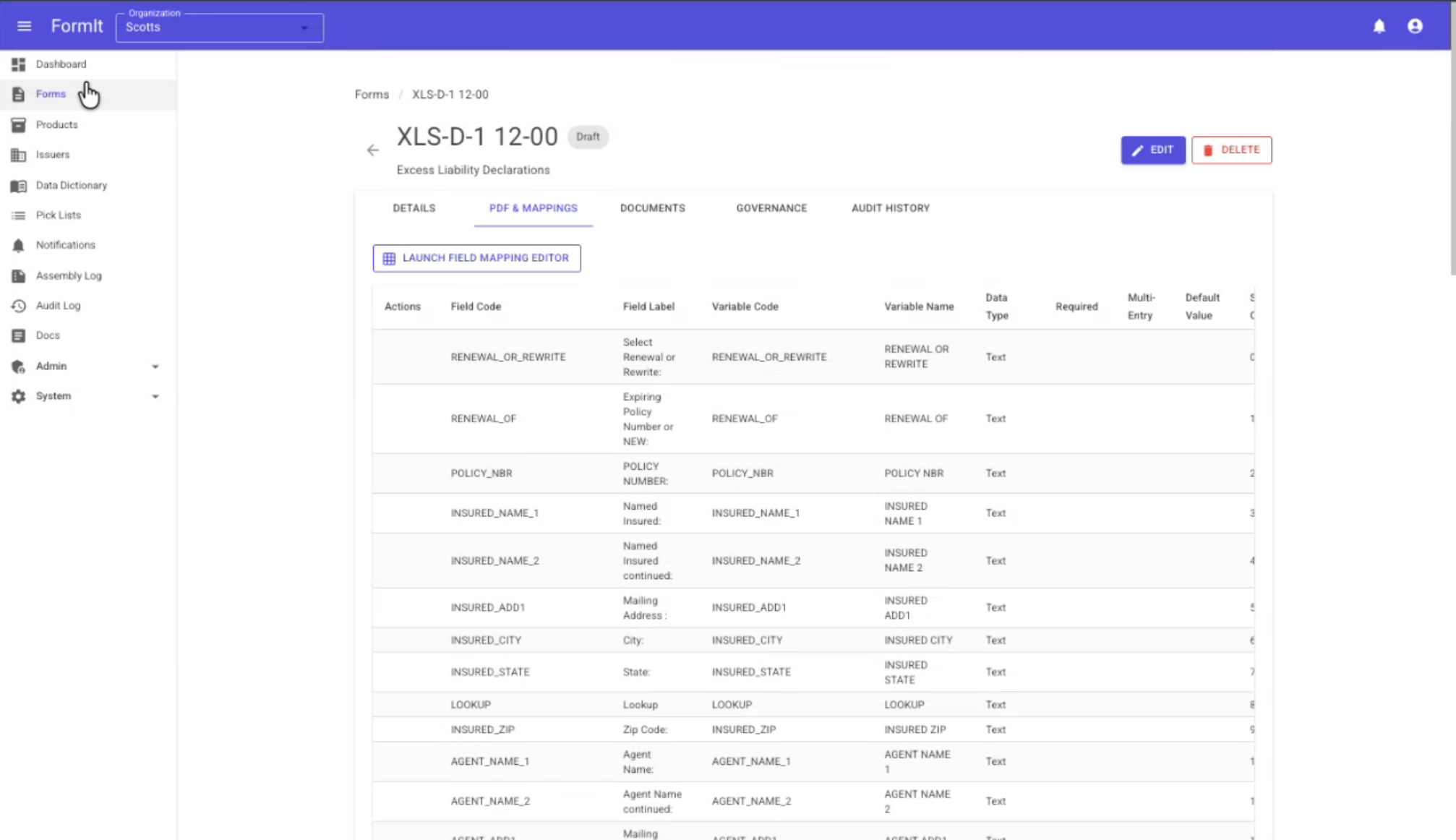This screenshot has width=1456, height=840.
Task: Click the Issuers sidebar icon
Action: (x=19, y=155)
